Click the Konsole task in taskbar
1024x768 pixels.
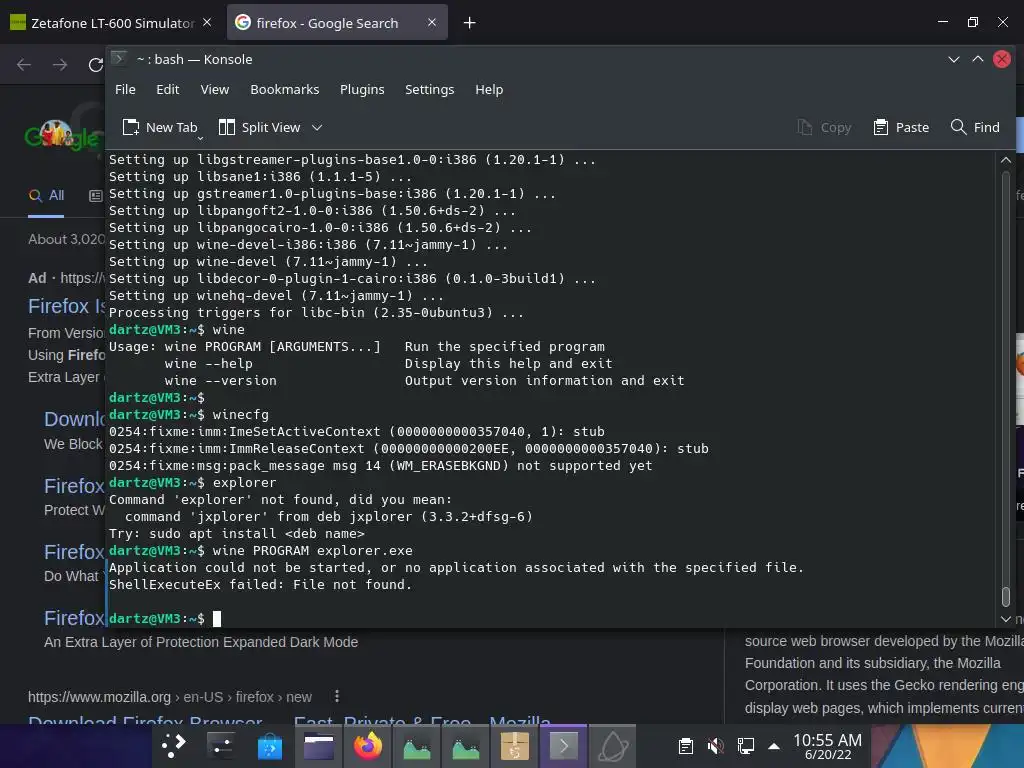[x=563, y=746]
